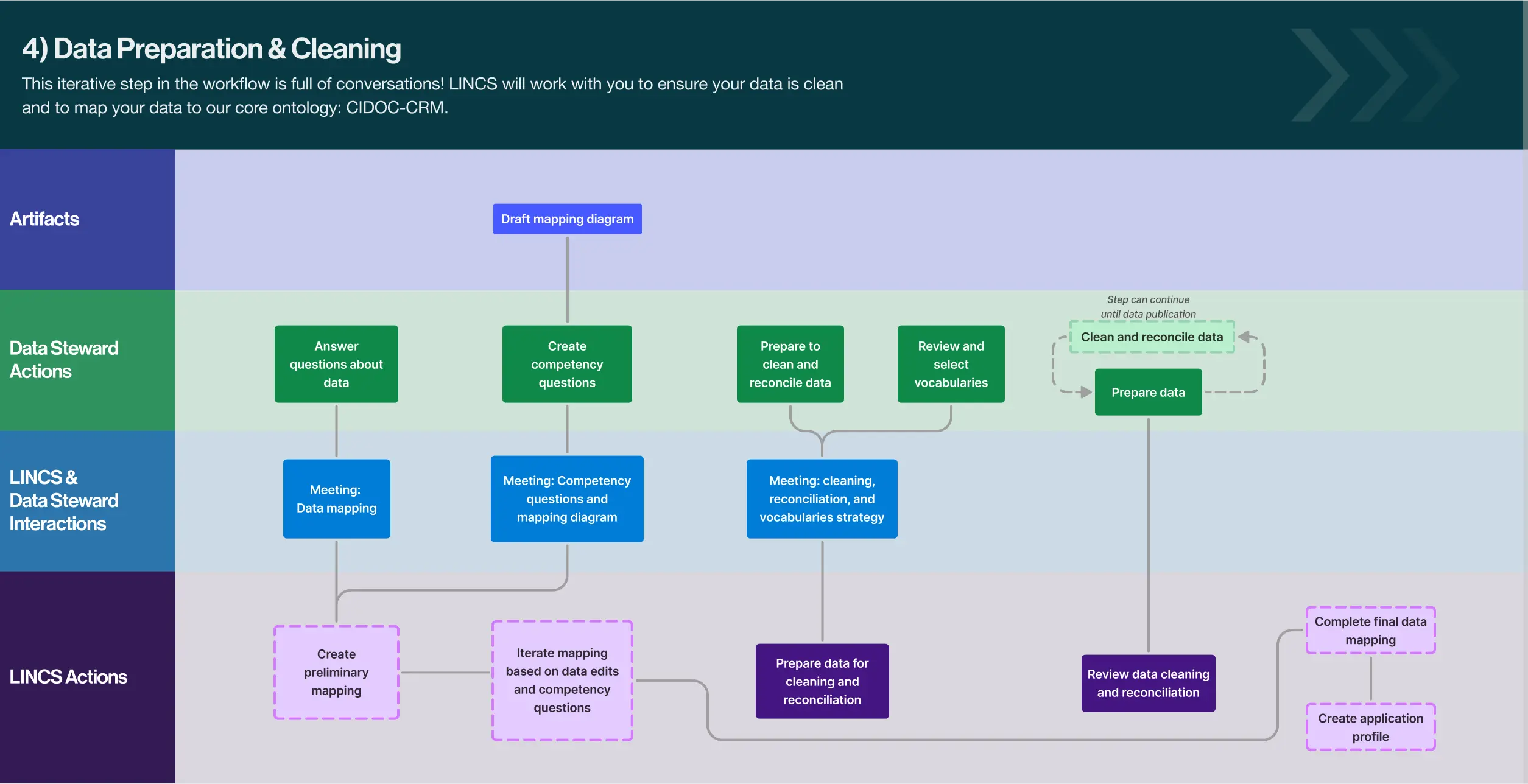Click the dashed arrowhead pointing to Prepare data

point(1085,392)
